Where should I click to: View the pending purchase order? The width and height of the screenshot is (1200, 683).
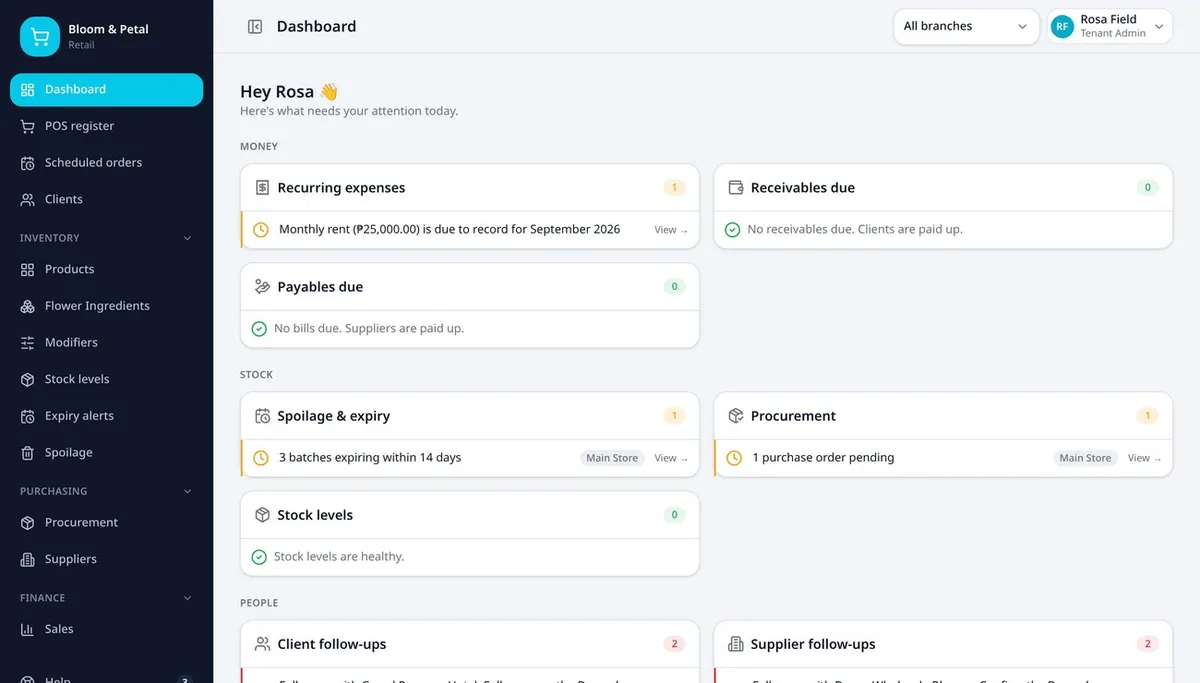coord(1145,458)
